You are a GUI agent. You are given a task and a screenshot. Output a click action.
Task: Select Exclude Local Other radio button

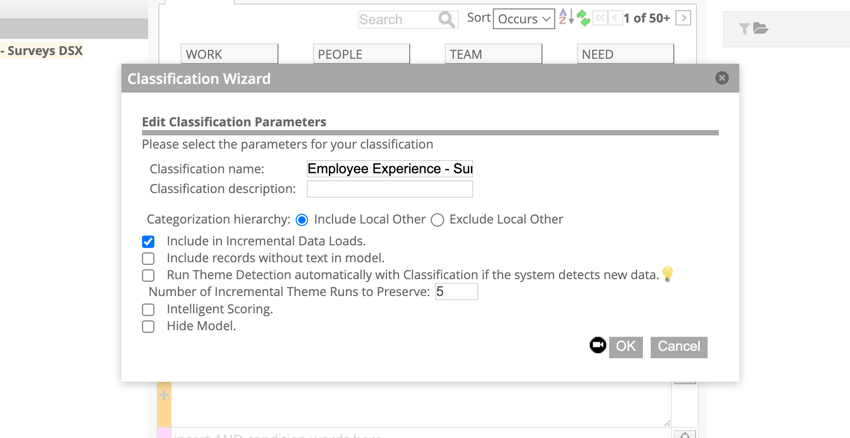tap(437, 220)
